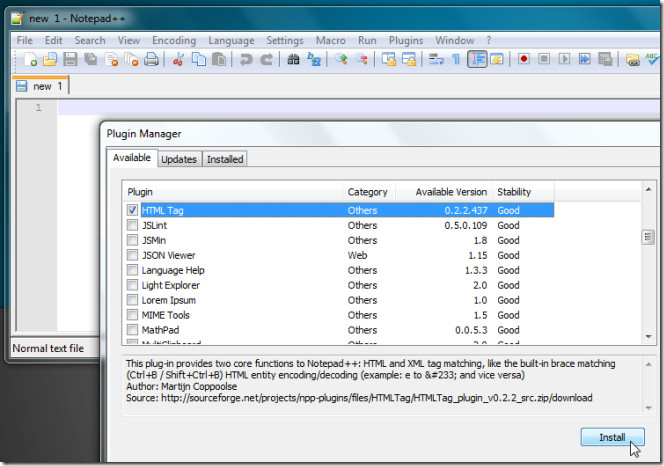Open the Encoding menu

174,40
